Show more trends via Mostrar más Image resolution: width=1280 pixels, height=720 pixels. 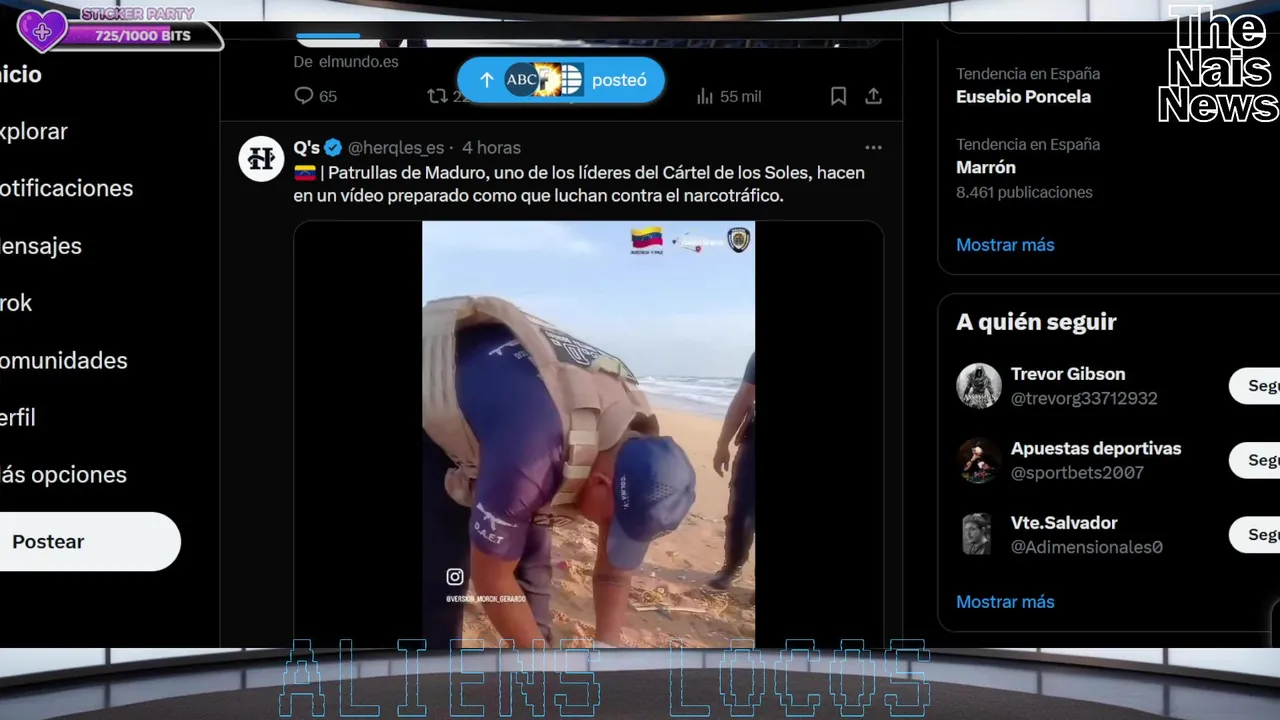pos(1005,244)
